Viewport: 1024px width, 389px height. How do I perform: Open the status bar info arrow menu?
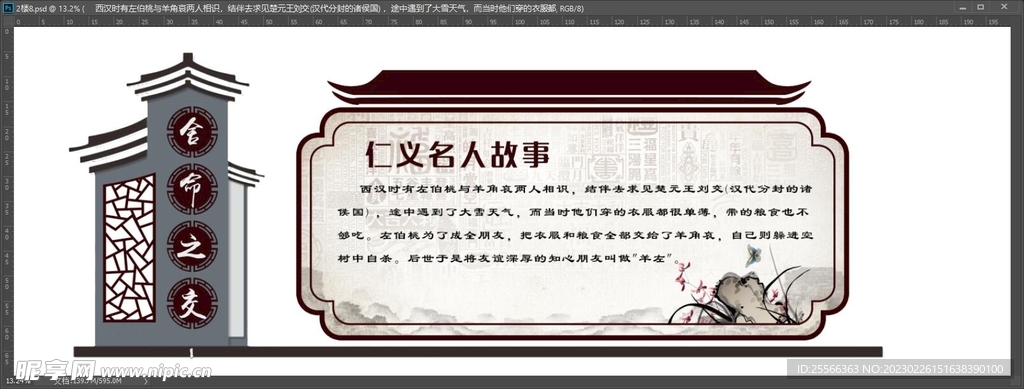coord(145,381)
